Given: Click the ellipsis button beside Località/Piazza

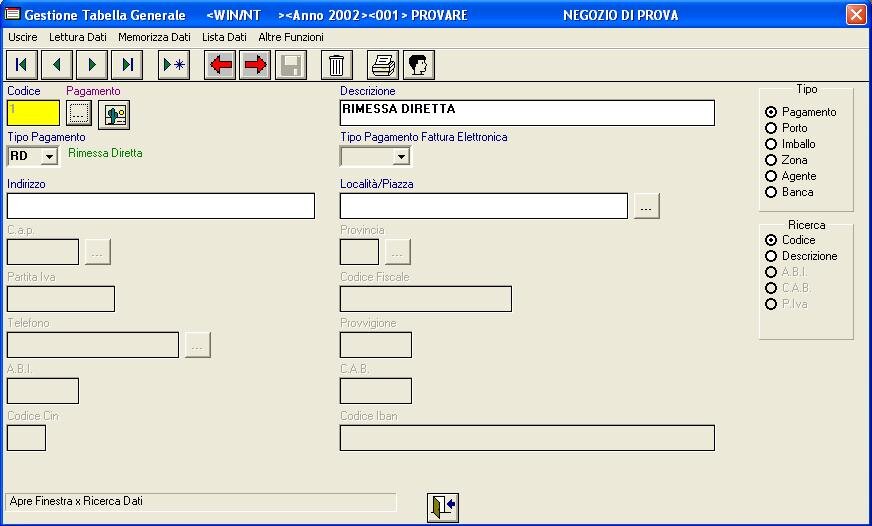Looking at the screenshot, I should click(x=647, y=206).
